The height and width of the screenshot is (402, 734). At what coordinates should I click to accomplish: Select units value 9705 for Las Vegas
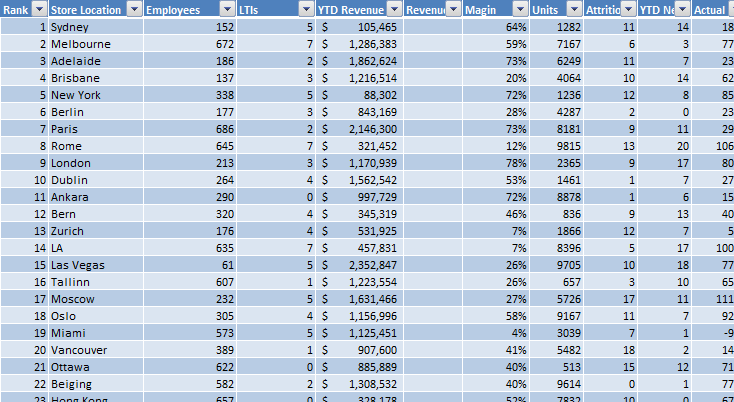point(557,265)
